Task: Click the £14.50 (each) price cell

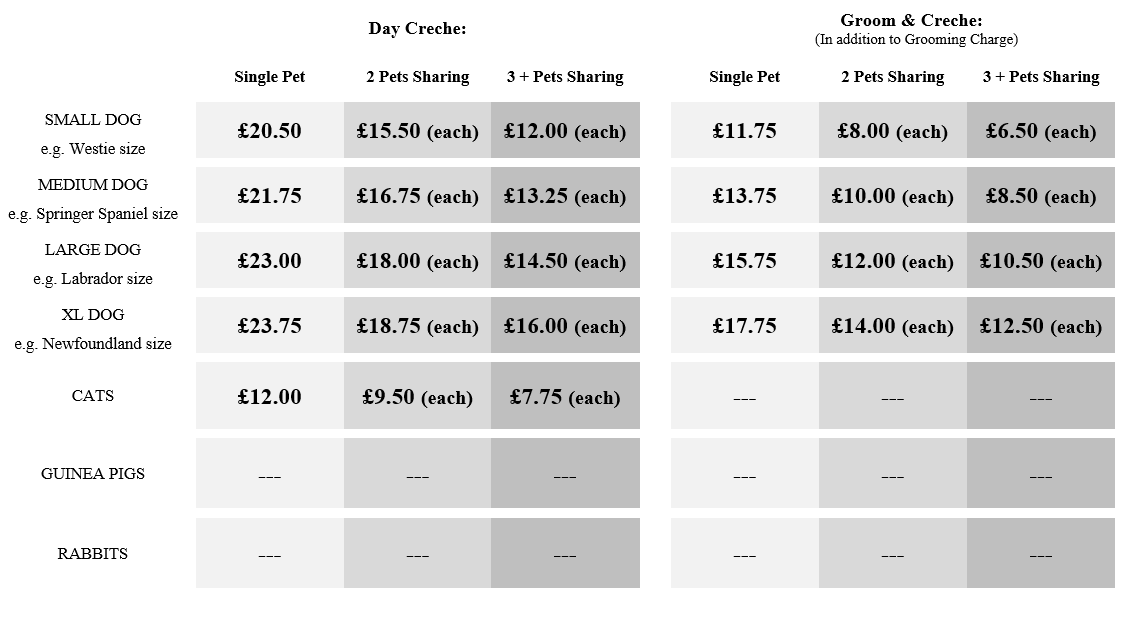Action: (x=565, y=261)
